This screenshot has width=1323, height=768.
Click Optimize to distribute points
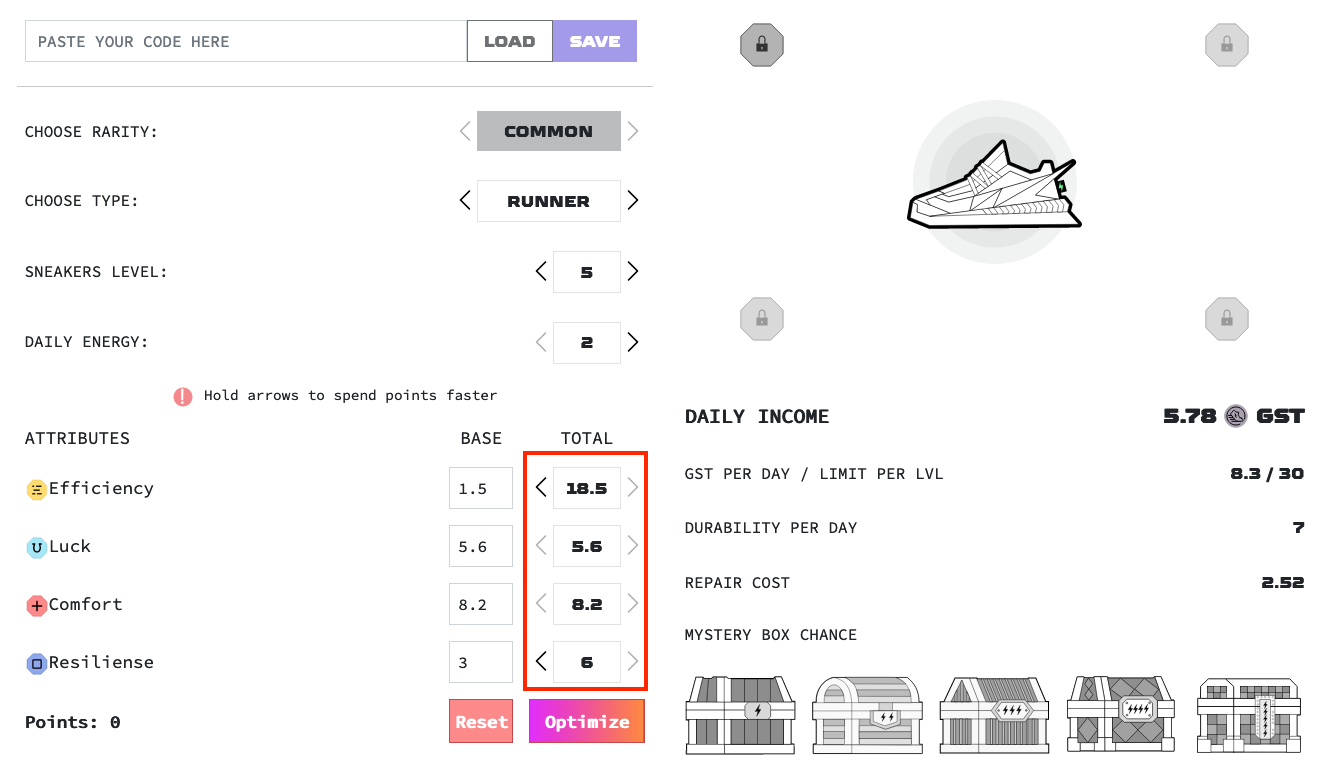click(x=586, y=721)
